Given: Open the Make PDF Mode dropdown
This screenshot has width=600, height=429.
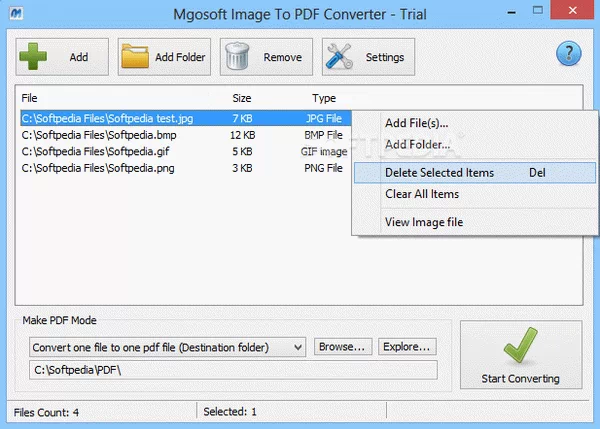Looking at the screenshot, I should [167, 347].
